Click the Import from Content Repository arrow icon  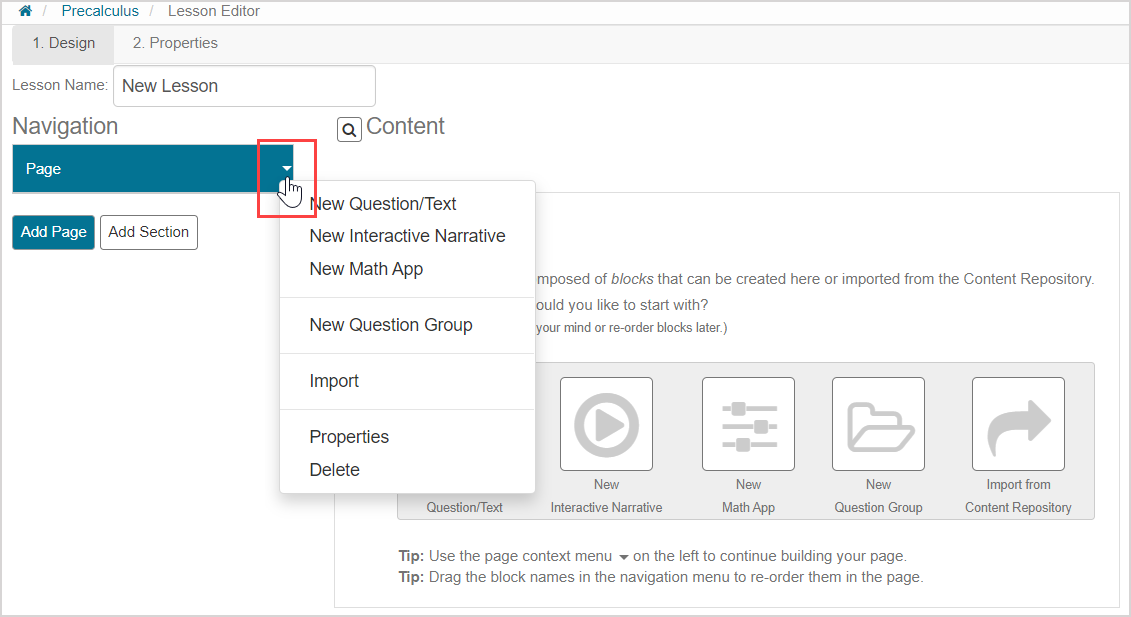(1018, 424)
